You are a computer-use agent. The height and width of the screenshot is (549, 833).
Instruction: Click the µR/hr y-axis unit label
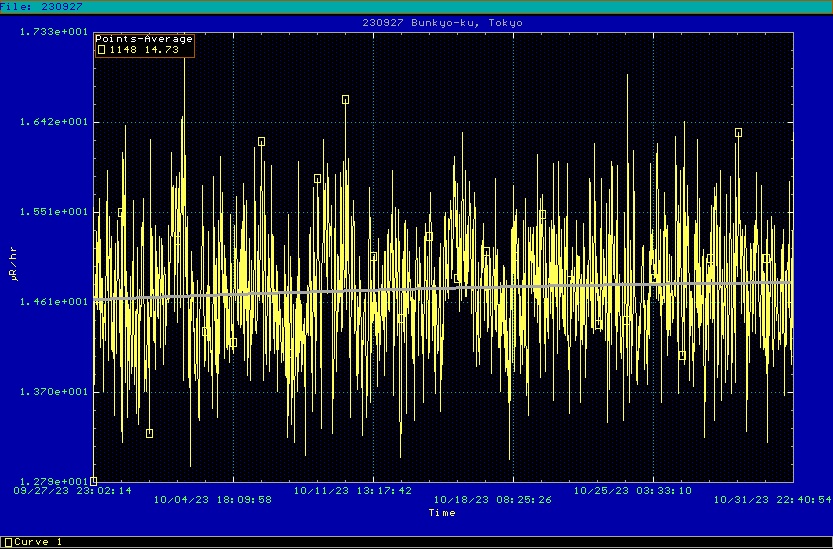pyautogui.click(x=14, y=271)
